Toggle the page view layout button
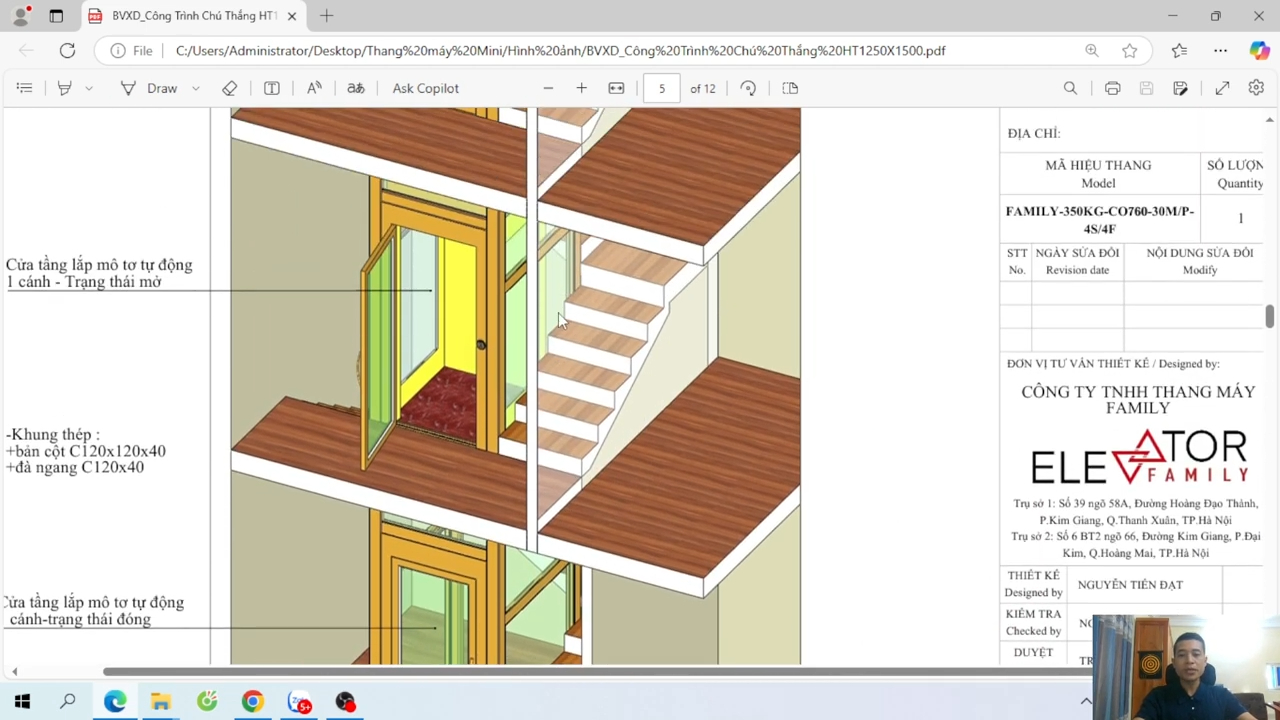 click(790, 88)
